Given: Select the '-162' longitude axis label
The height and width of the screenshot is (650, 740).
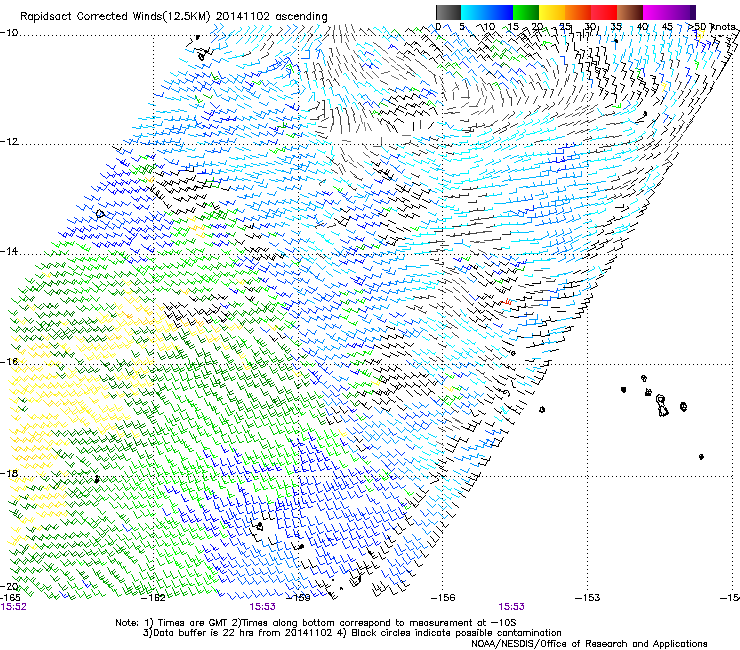Looking at the screenshot, I should [x=154, y=598].
